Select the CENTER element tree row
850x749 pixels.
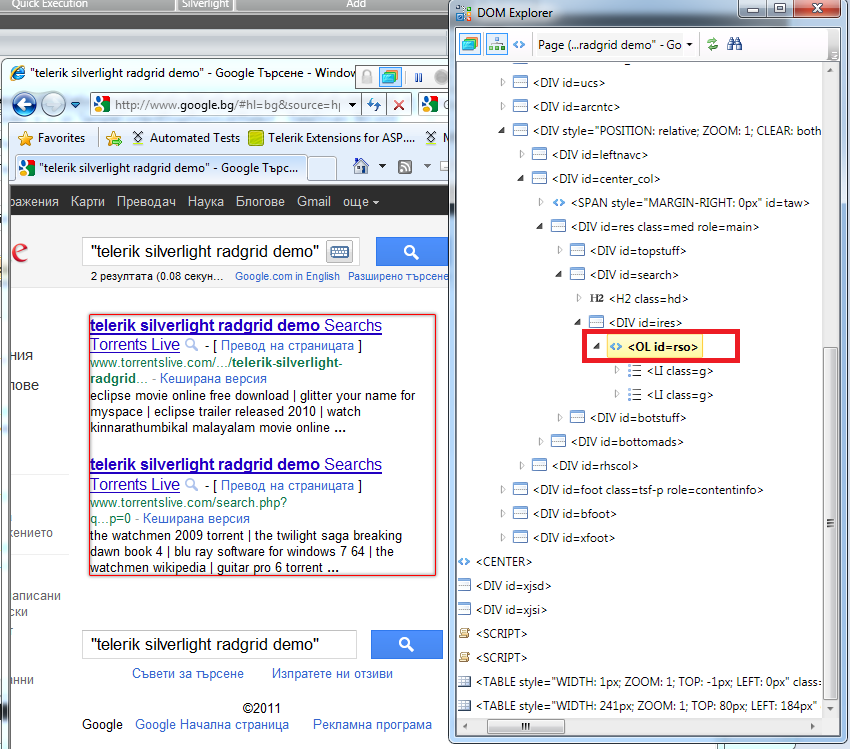click(x=495, y=562)
